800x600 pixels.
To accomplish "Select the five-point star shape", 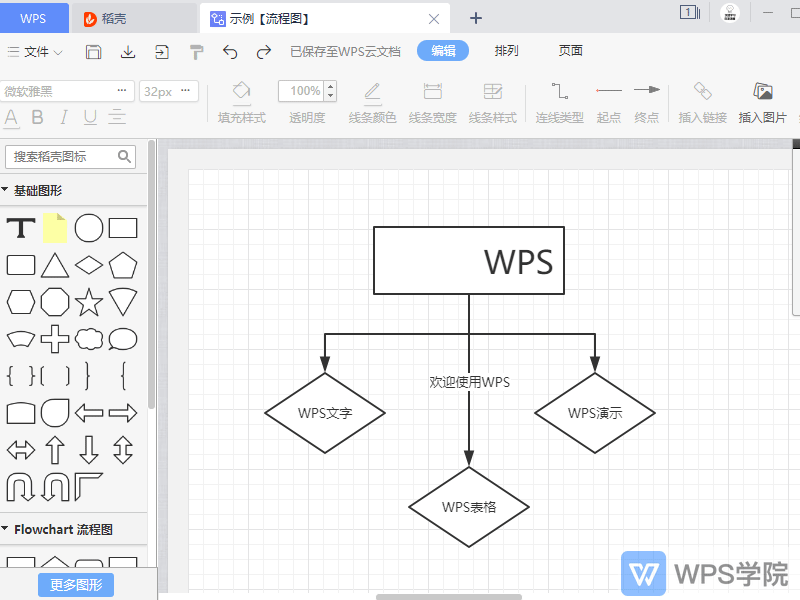I will tap(89, 302).
